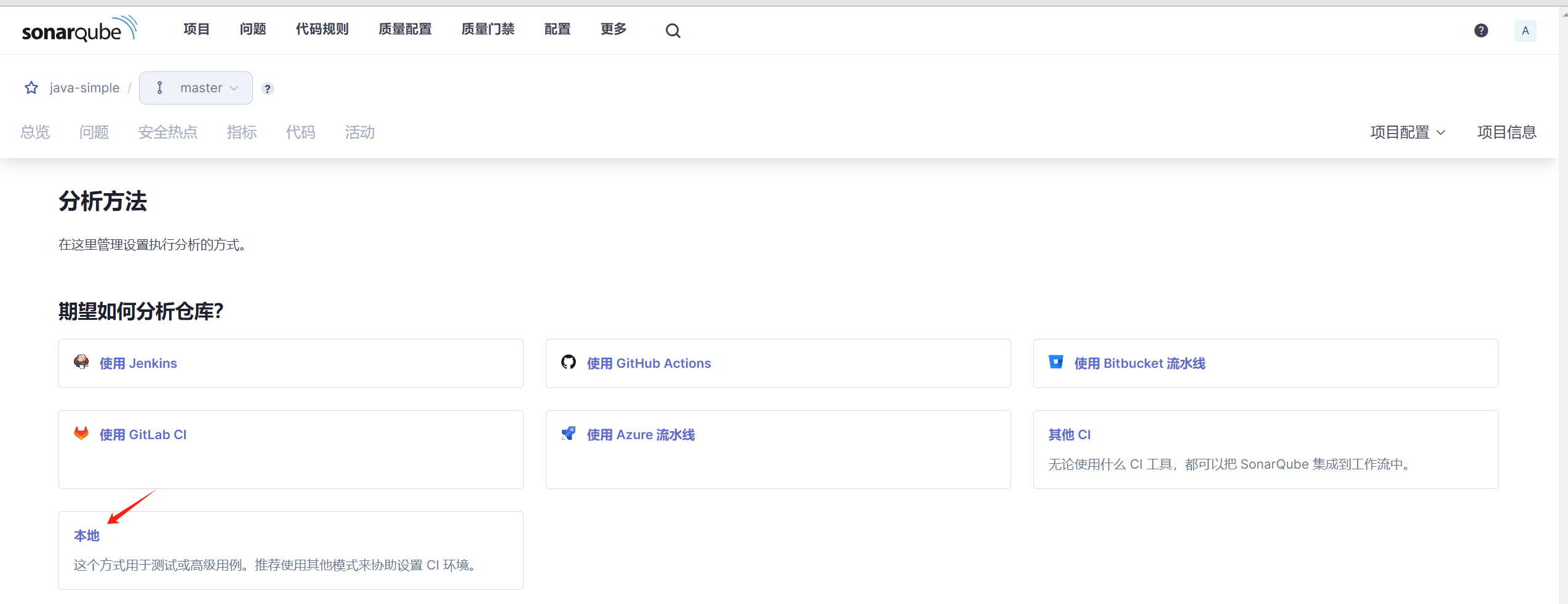Click the SonarQube logo
Viewport: 1568px width, 604px height.
79,30
